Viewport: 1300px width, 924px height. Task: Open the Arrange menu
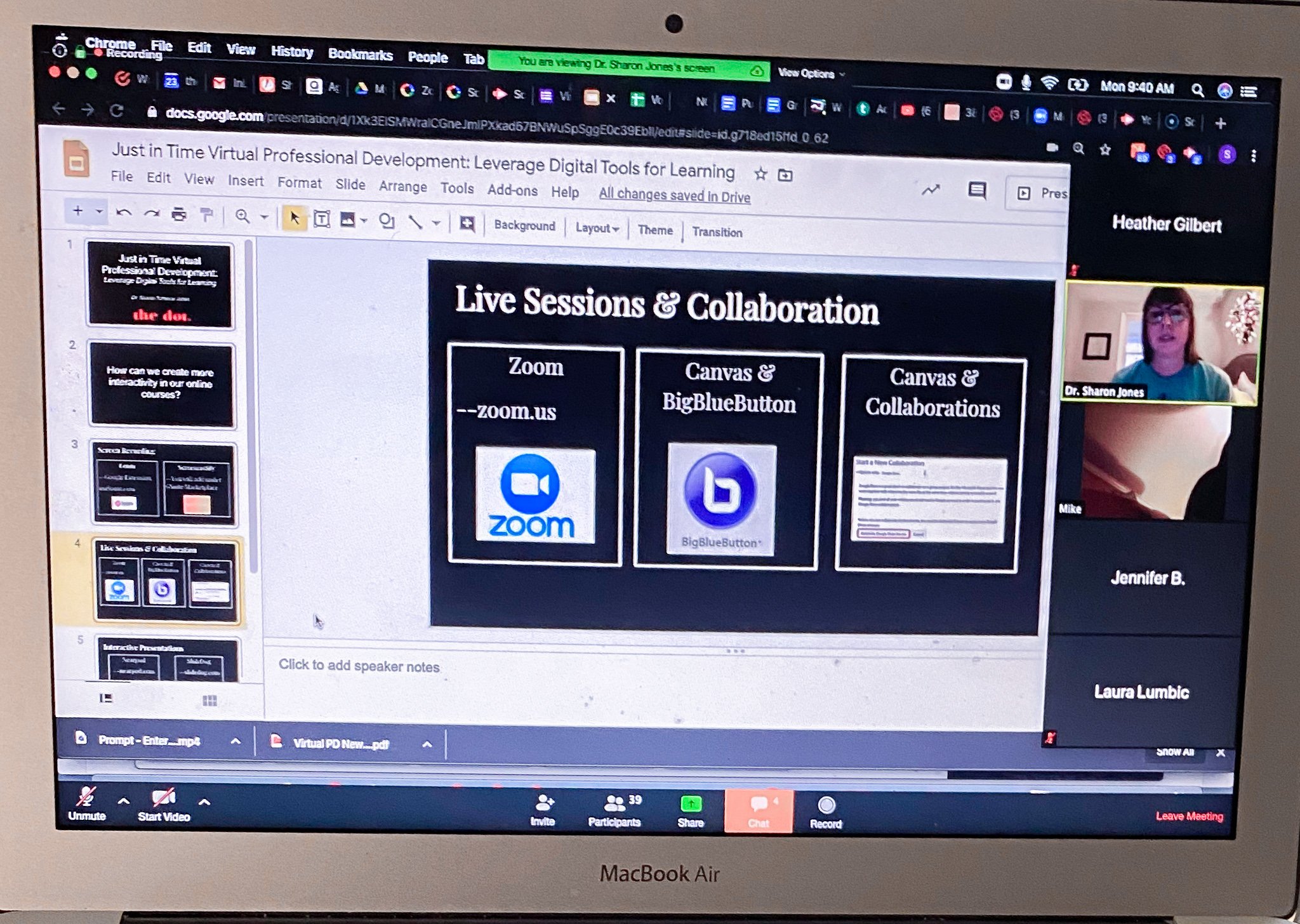tap(402, 187)
